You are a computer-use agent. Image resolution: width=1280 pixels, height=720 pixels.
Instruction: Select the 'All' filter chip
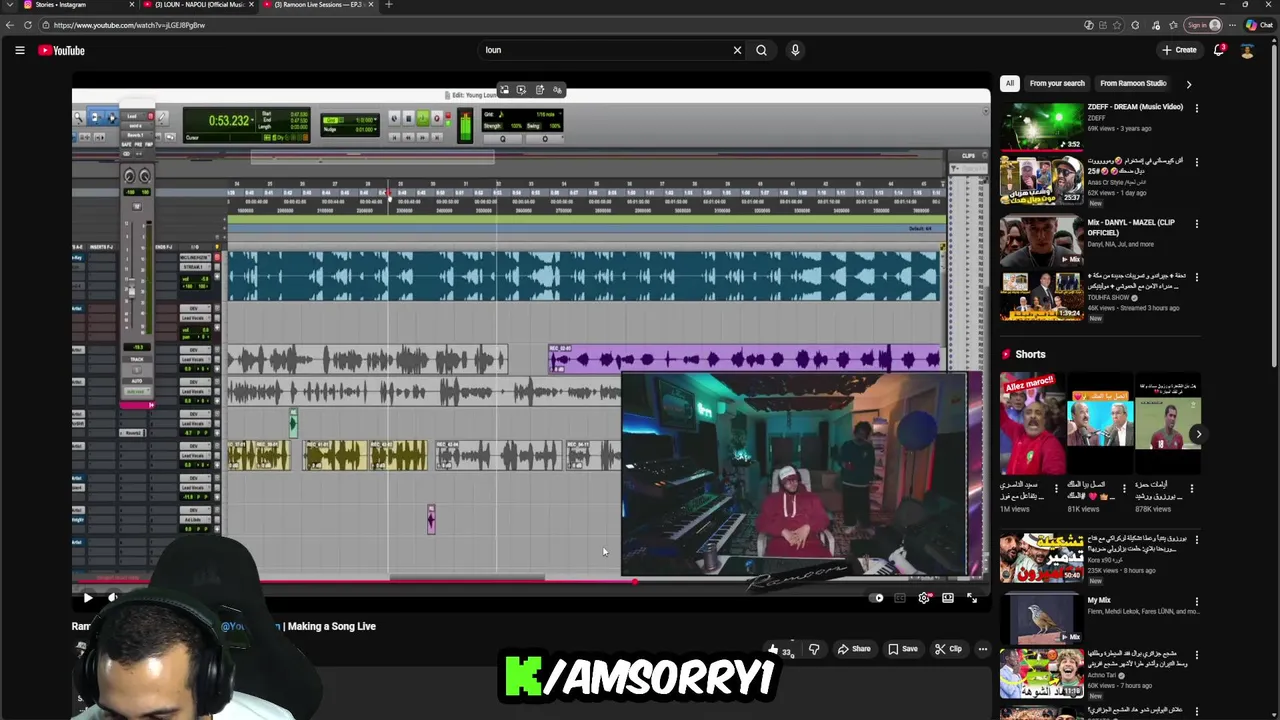(1010, 84)
